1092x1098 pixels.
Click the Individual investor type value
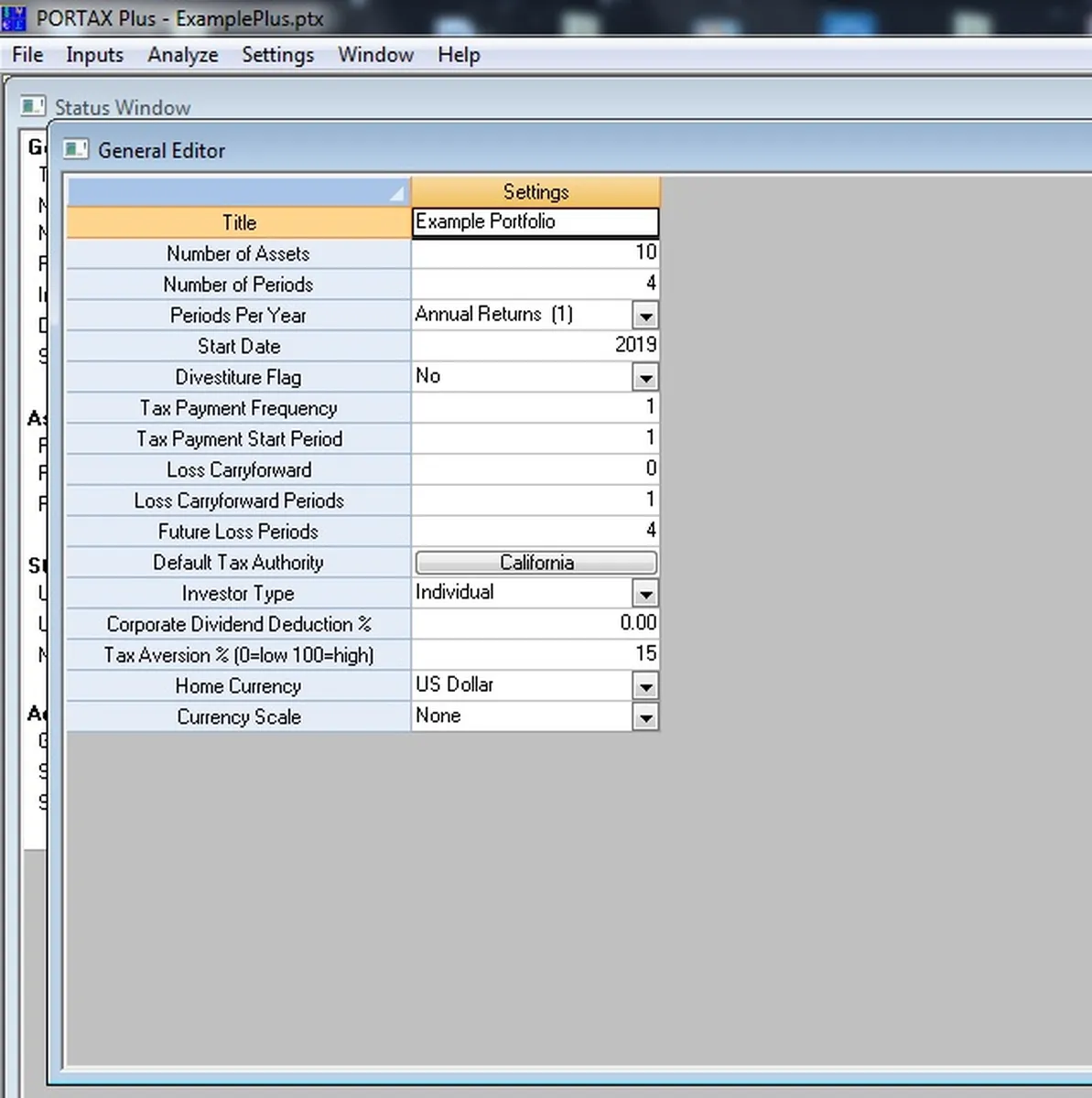[455, 592]
